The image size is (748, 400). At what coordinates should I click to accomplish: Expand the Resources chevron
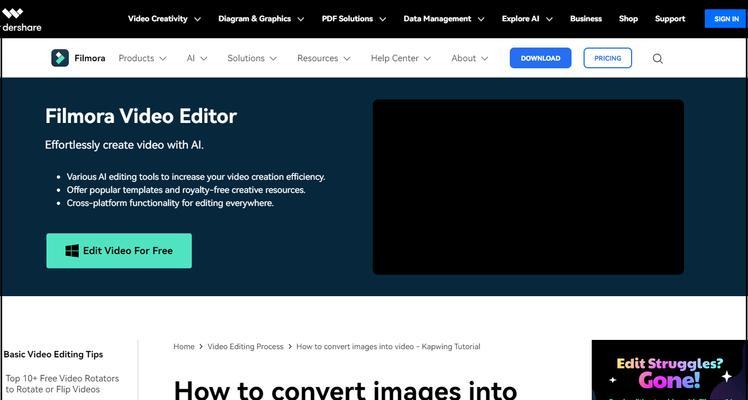[x=347, y=59]
